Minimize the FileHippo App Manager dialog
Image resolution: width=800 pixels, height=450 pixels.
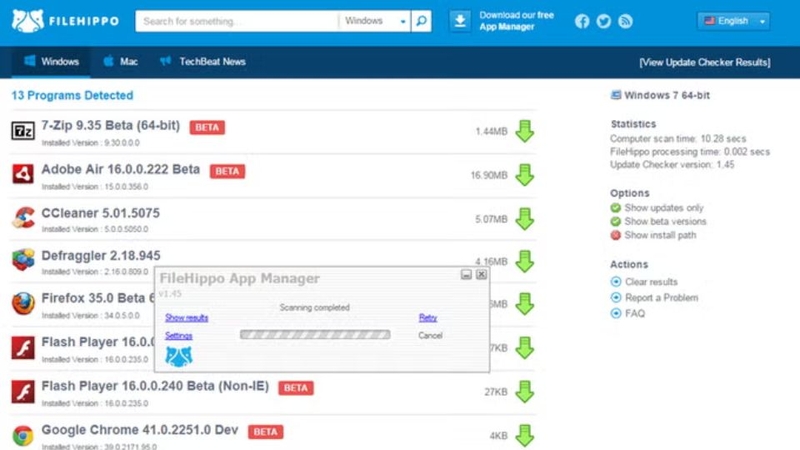click(466, 274)
